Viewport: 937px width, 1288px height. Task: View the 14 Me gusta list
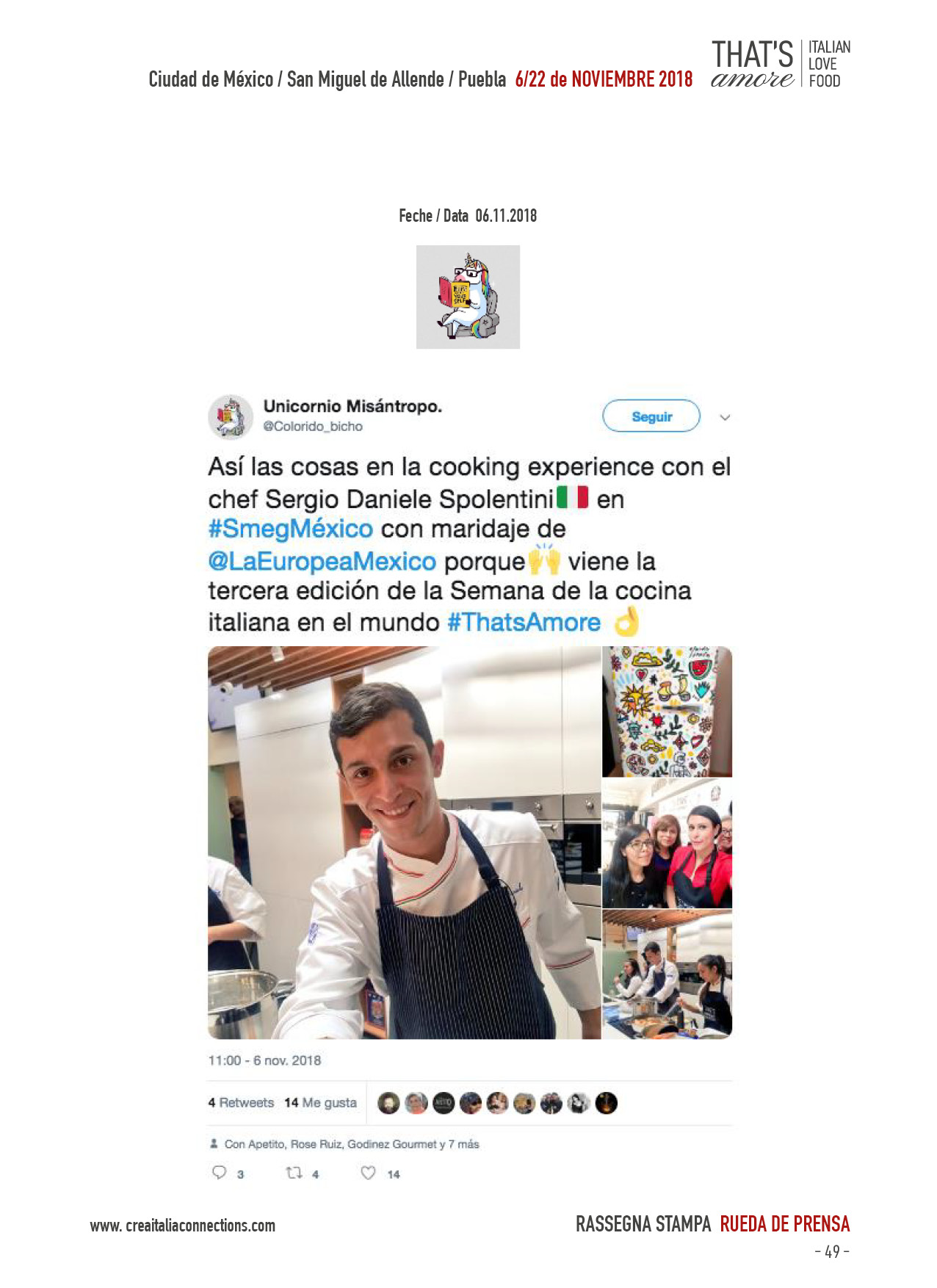320,1103
